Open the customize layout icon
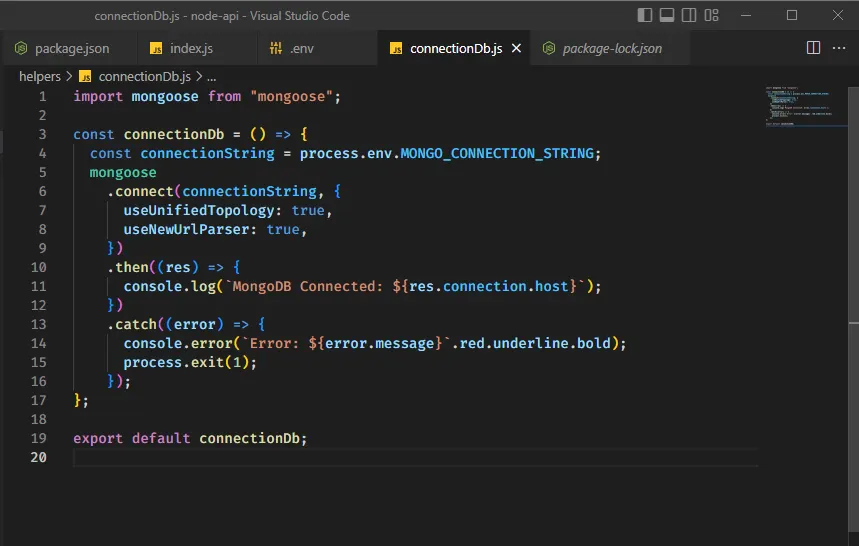 (711, 15)
